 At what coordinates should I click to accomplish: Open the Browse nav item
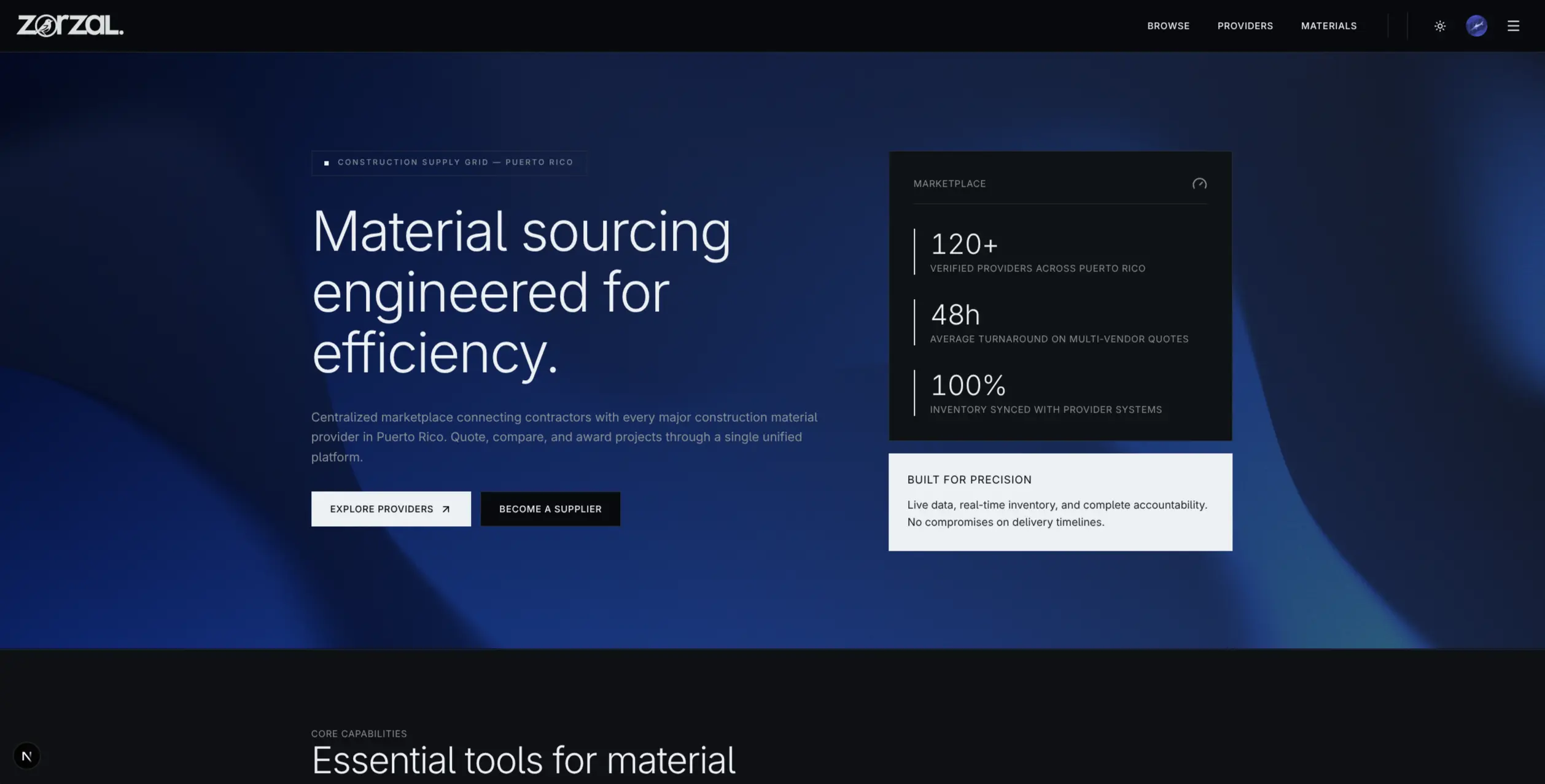tap(1168, 26)
